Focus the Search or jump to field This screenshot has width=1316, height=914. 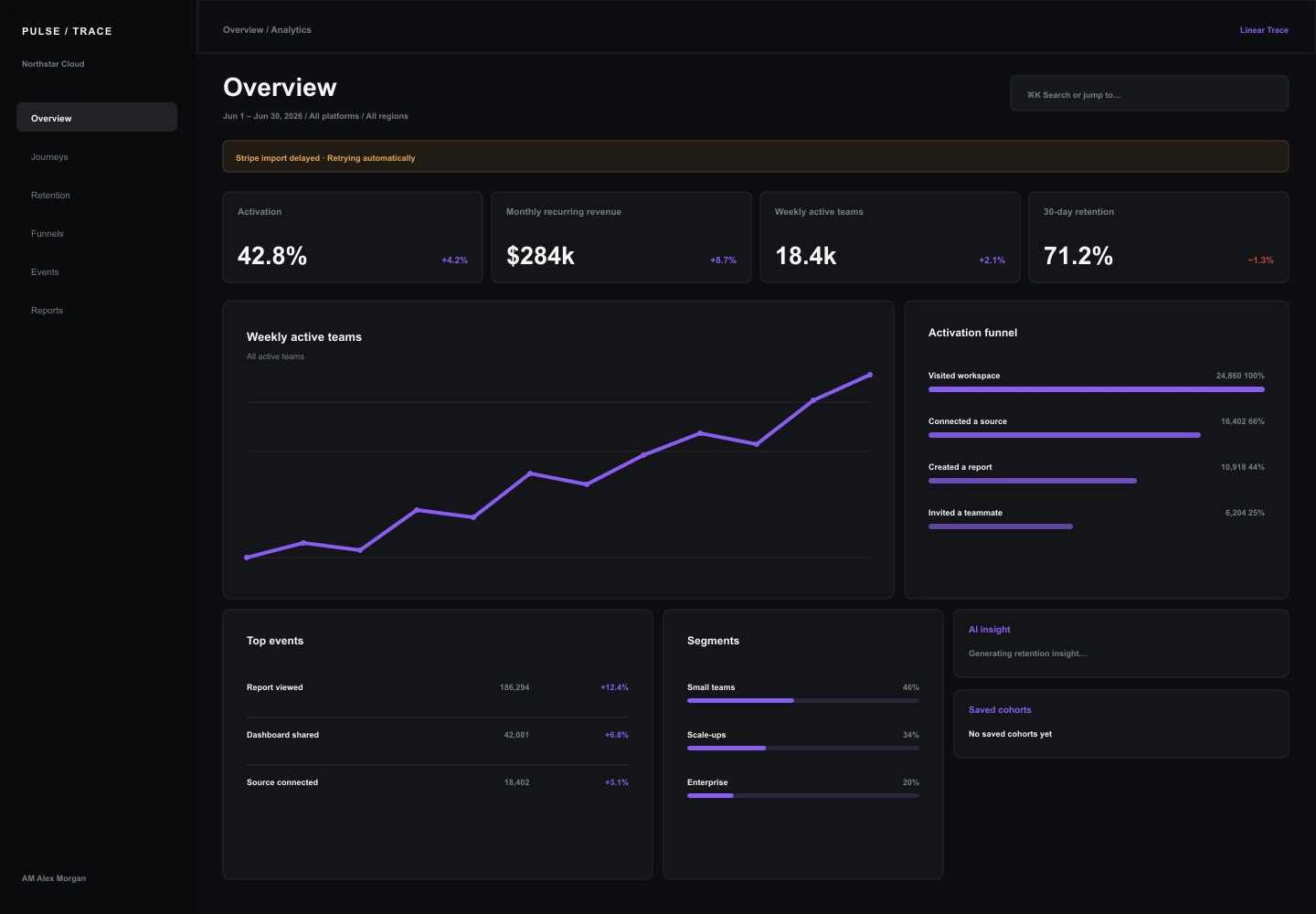(1150, 93)
